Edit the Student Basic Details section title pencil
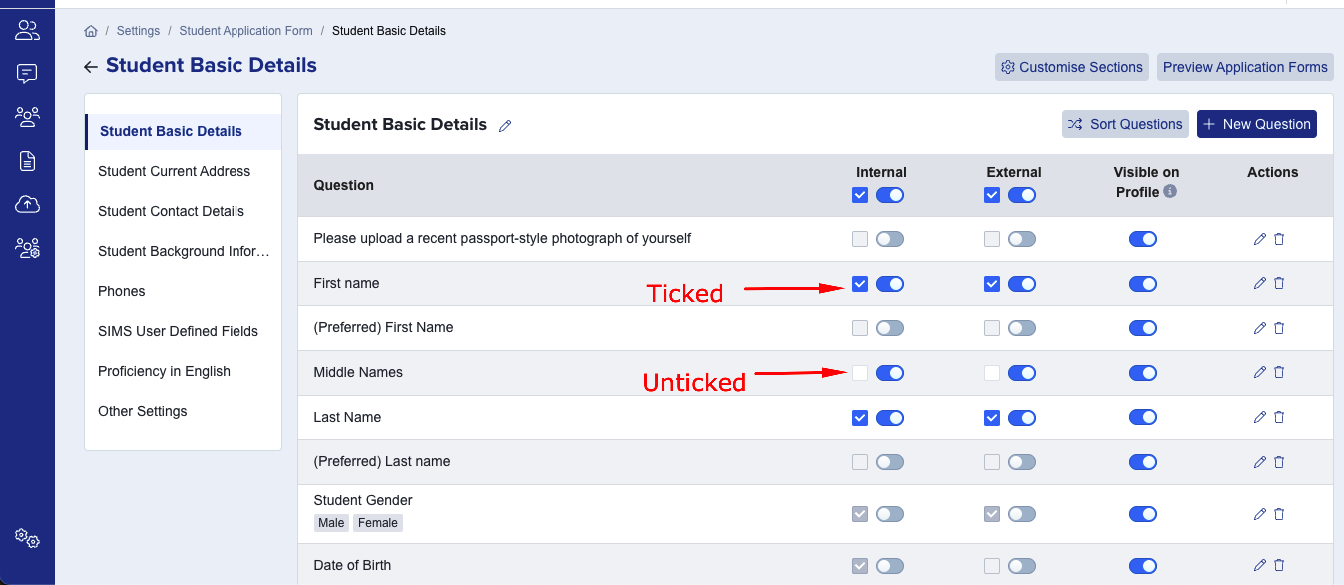 click(x=505, y=126)
